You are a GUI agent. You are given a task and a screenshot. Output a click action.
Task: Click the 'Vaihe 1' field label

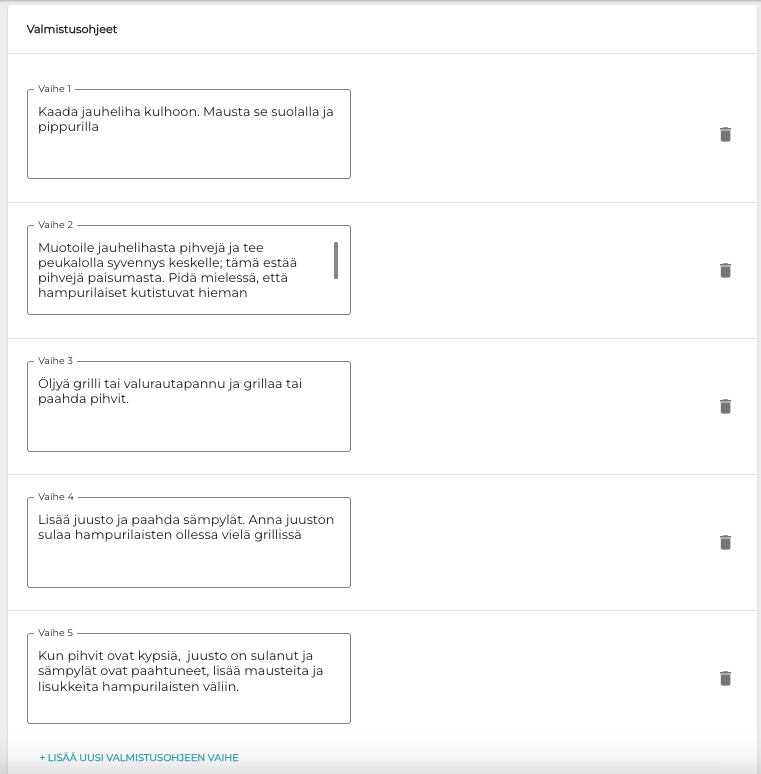coord(55,89)
